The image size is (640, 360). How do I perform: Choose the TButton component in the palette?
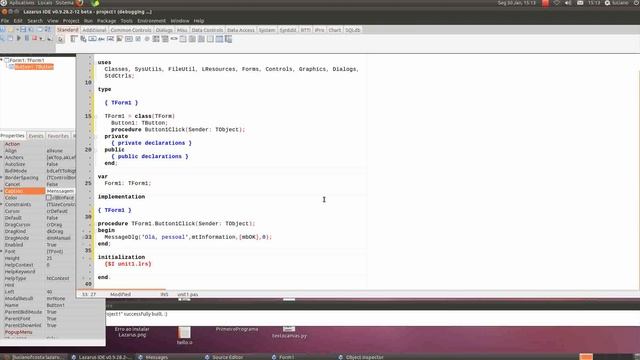[92, 39]
